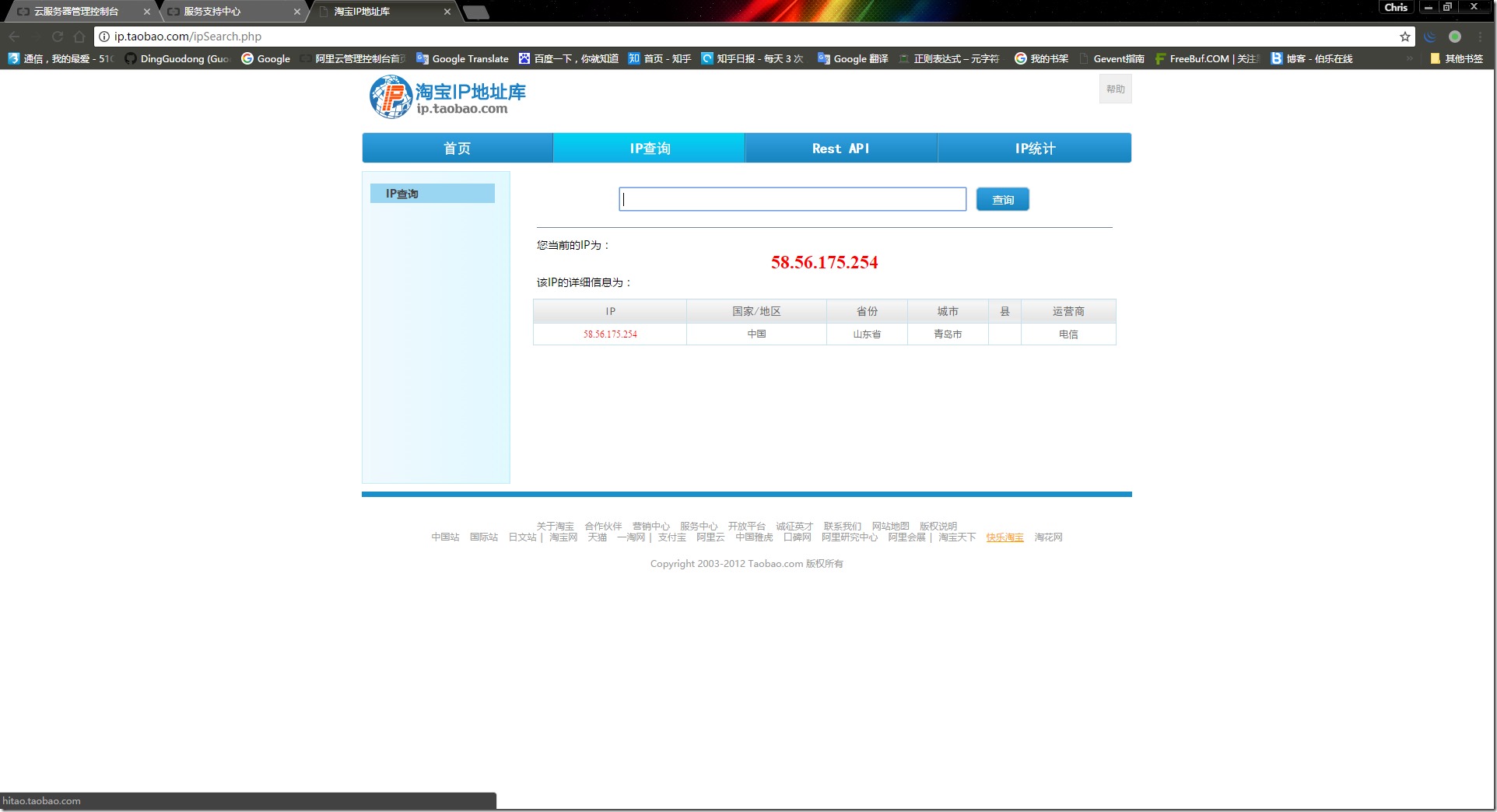The width and height of the screenshot is (1497, 812).
Task: Open the Google Translate bookmark
Action: pyautogui.click(x=462, y=58)
